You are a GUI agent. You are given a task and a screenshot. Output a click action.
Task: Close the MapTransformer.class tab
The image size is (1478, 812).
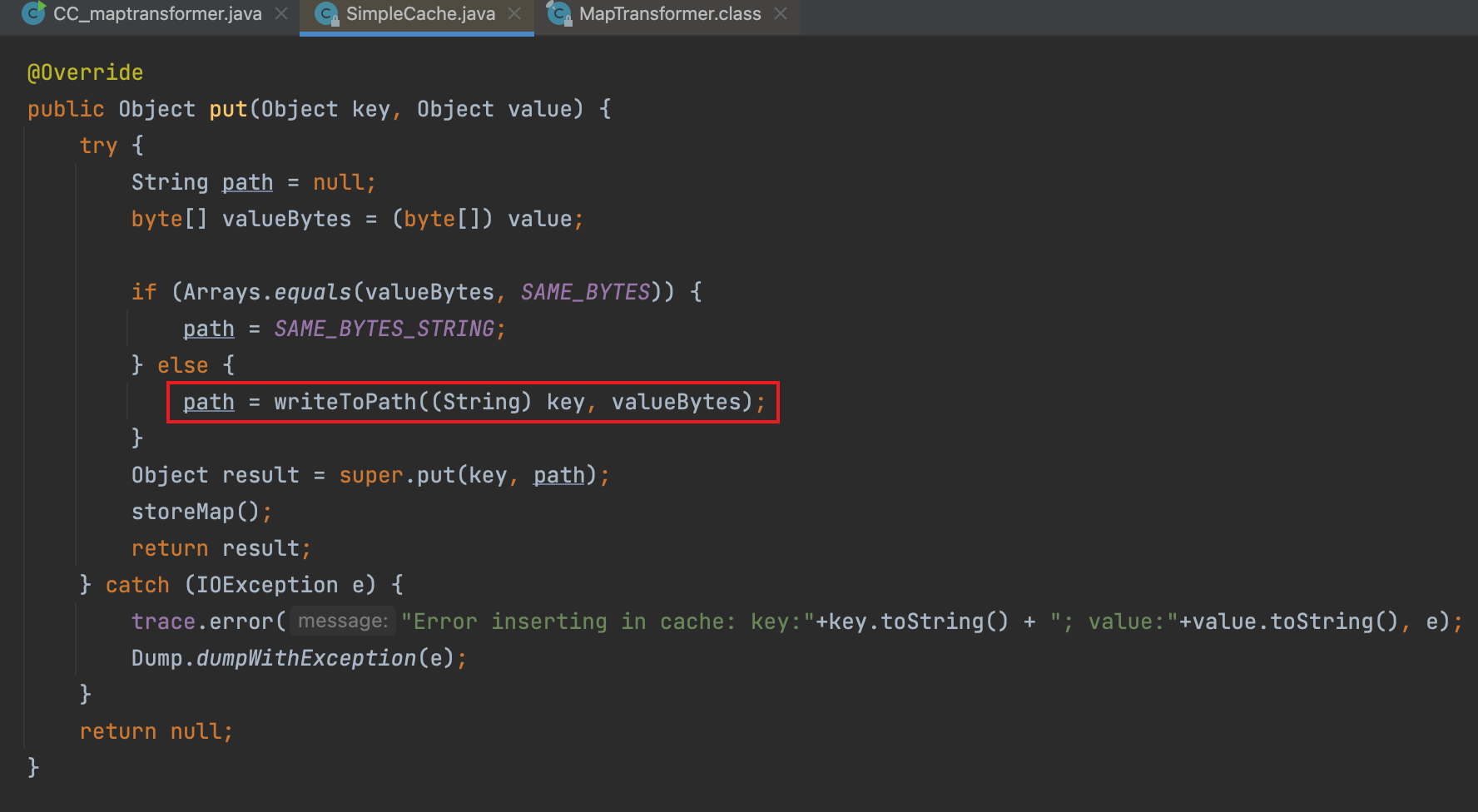click(780, 13)
